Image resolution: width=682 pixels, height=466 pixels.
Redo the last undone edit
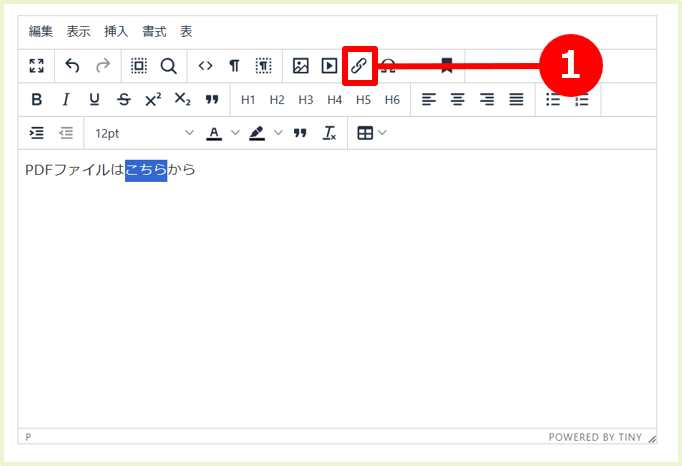coord(103,66)
